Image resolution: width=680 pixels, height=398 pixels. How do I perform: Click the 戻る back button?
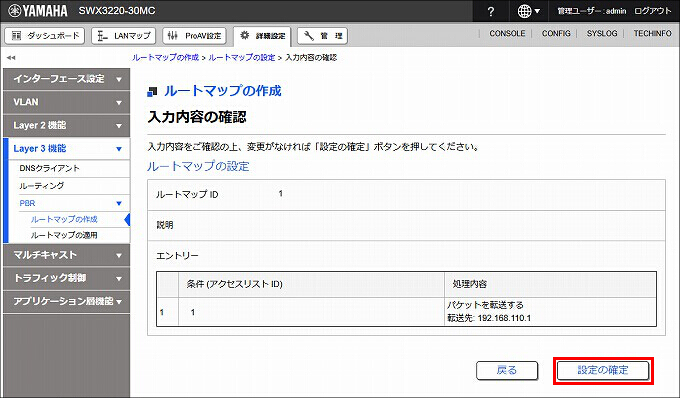click(507, 370)
